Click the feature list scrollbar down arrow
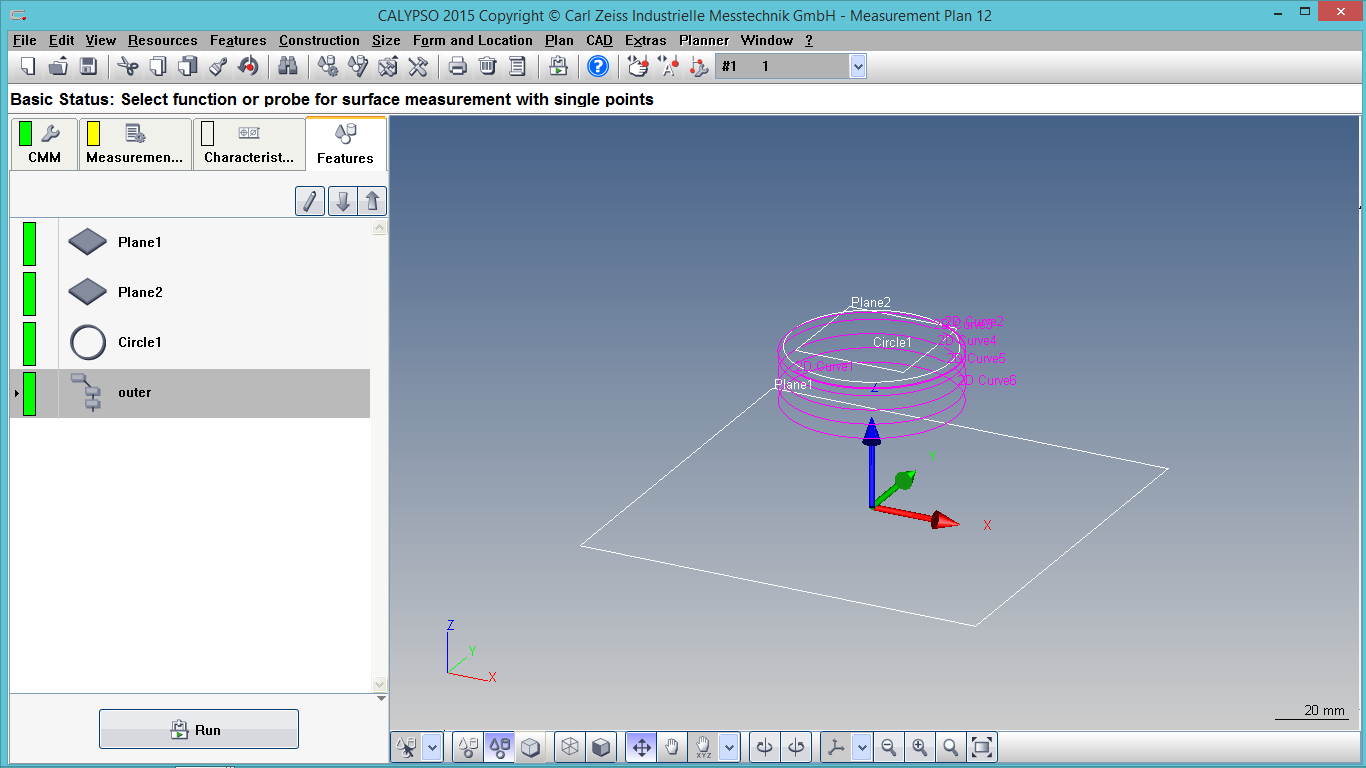This screenshot has height=768, width=1366. 379,684
